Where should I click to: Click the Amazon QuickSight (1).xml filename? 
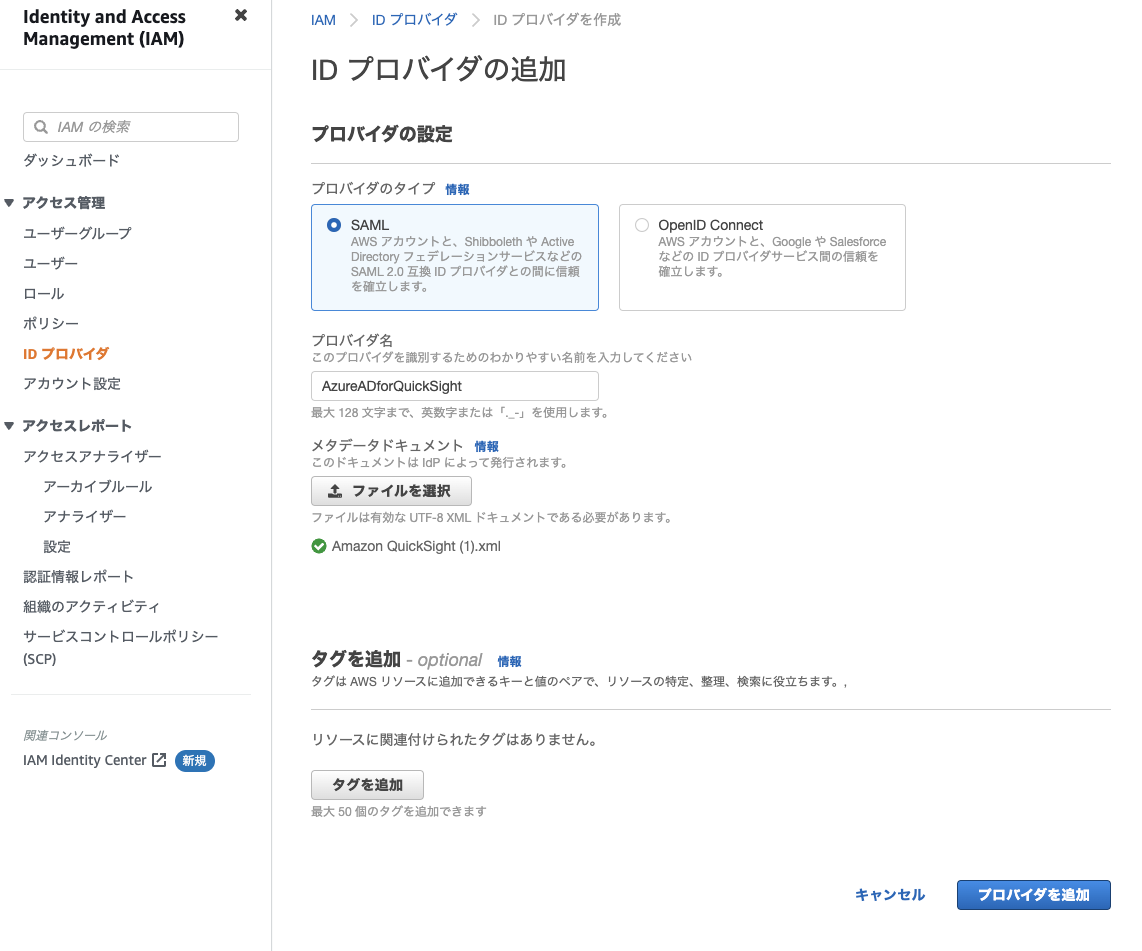(x=416, y=546)
